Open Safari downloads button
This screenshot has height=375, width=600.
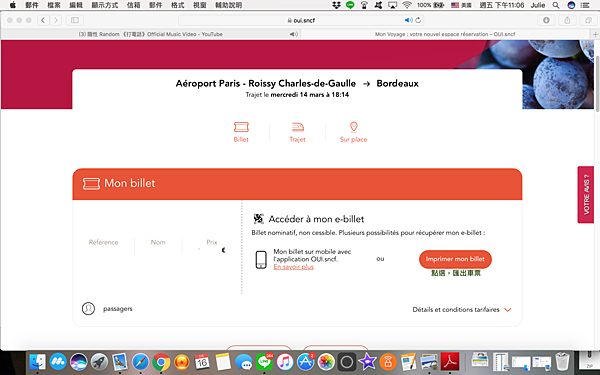click(546, 20)
